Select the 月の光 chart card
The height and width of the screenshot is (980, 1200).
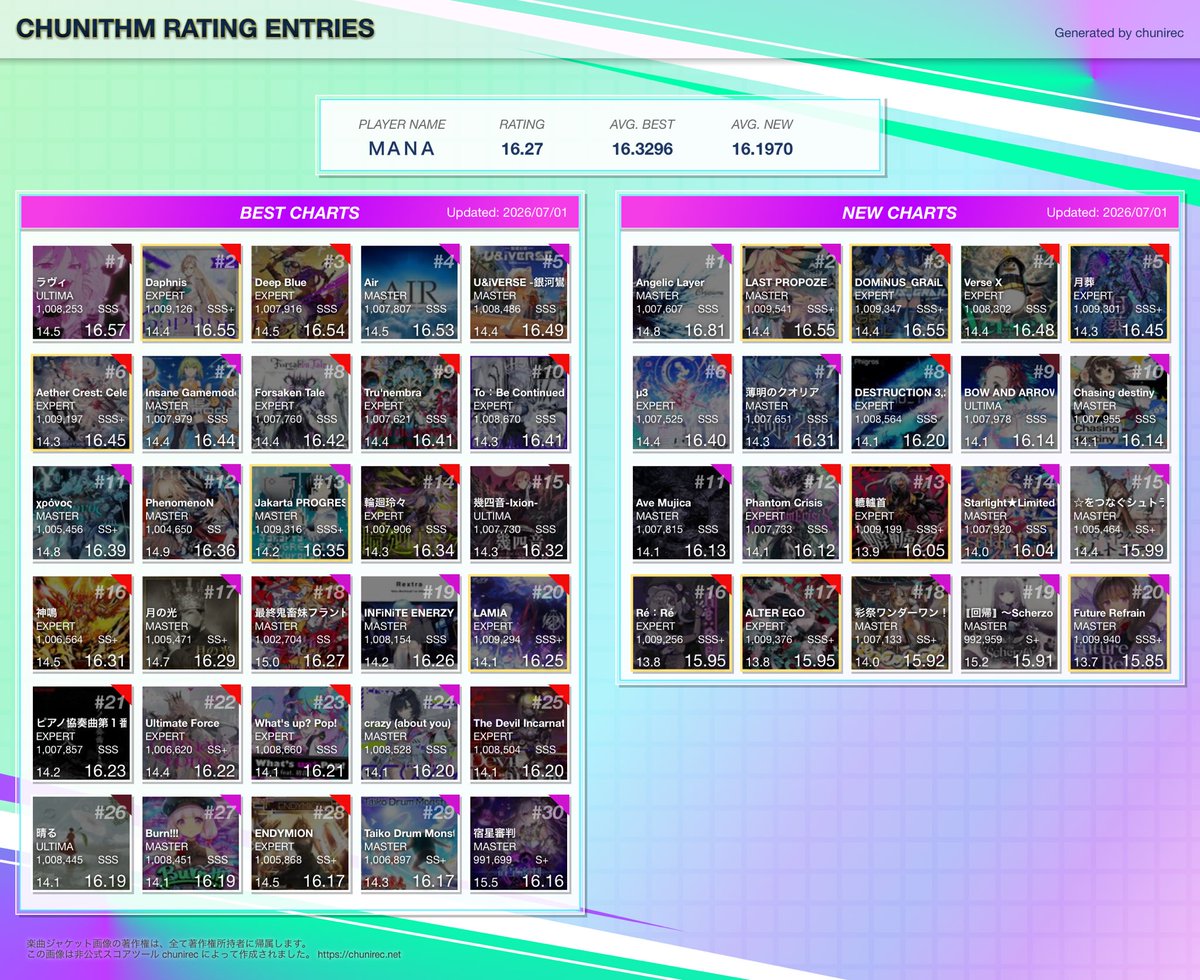[x=192, y=622]
